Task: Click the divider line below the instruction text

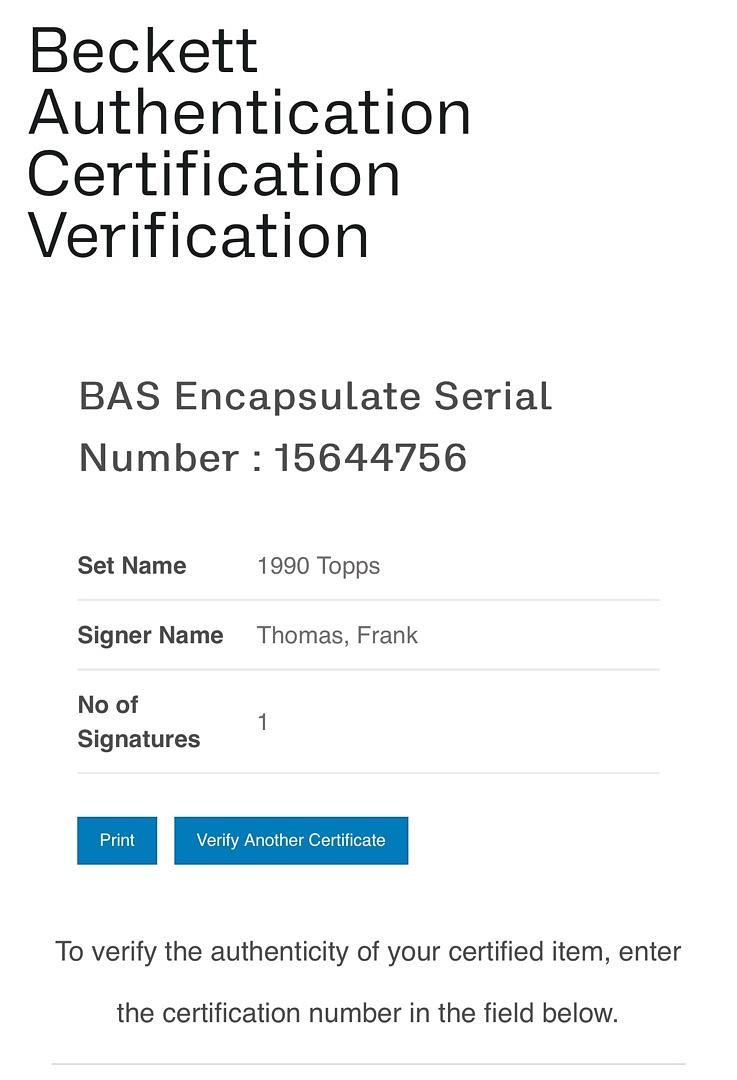Action: [368, 1063]
